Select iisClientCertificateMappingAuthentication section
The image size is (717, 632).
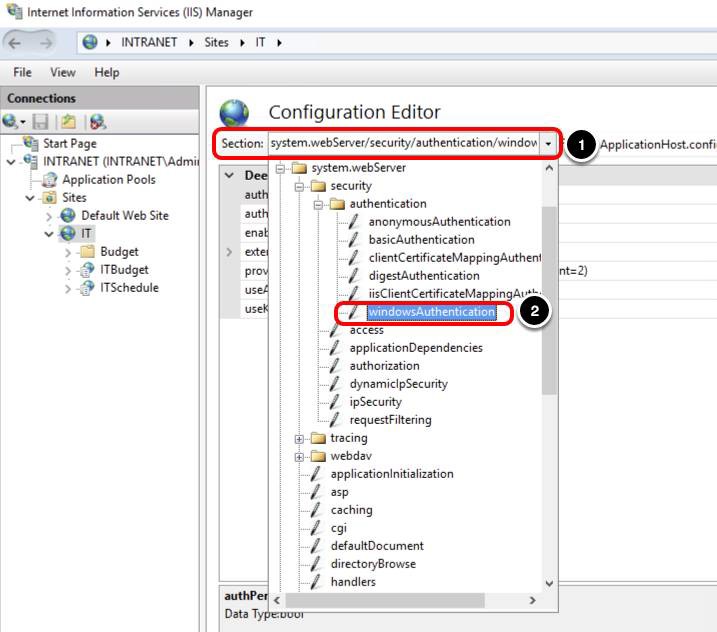455,294
